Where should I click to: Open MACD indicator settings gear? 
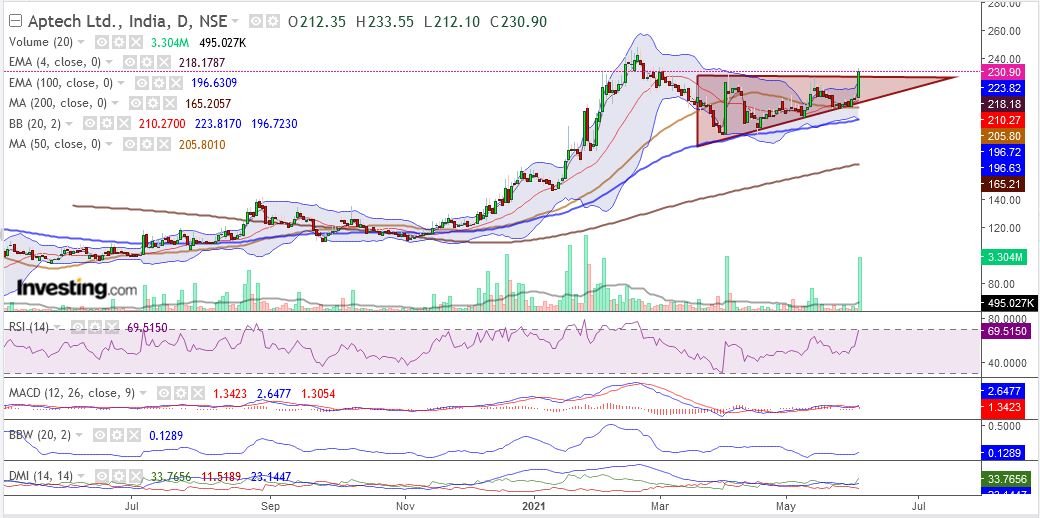tap(180, 393)
